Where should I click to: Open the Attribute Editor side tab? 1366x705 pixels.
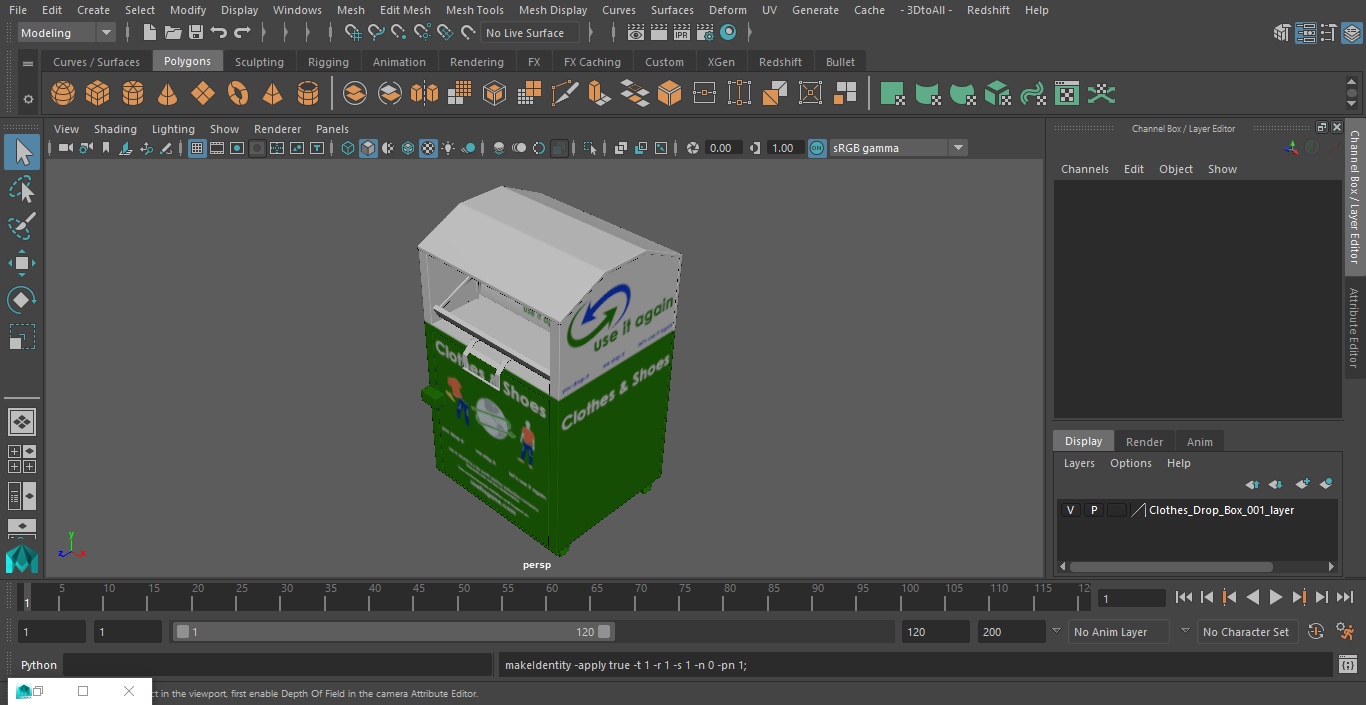click(1354, 328)
